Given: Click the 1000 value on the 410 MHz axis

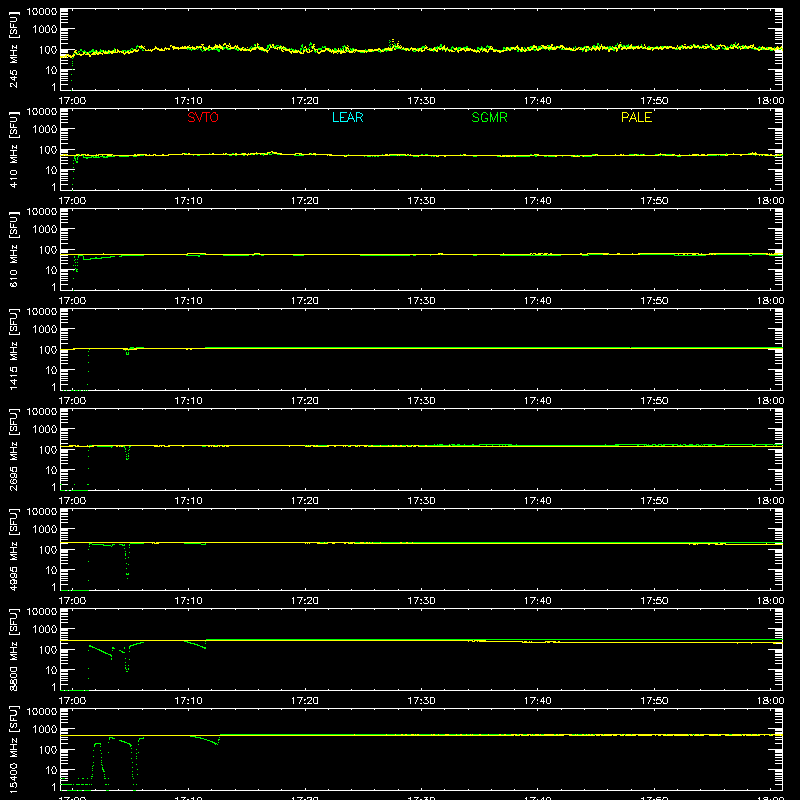Looking at the screenshot, I should (45, 130).
